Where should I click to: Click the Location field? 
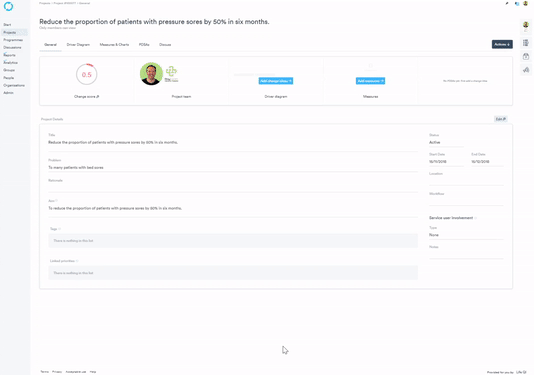[466, 181]
